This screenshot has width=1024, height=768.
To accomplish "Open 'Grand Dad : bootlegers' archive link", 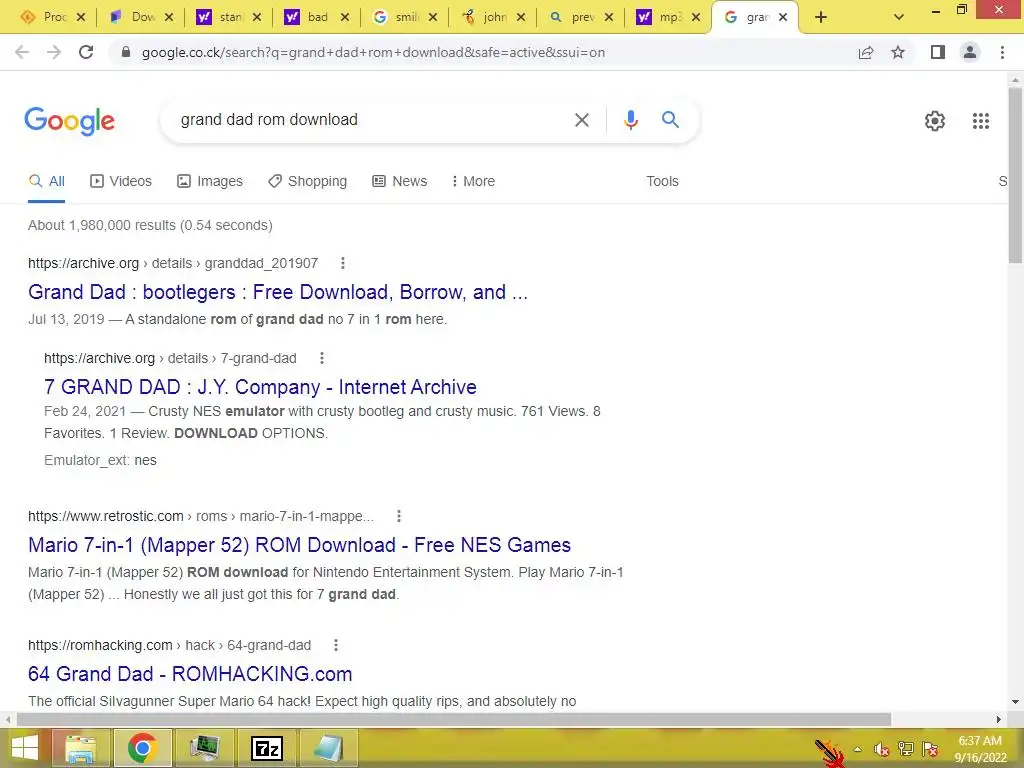I will click(x=278, y=292).
